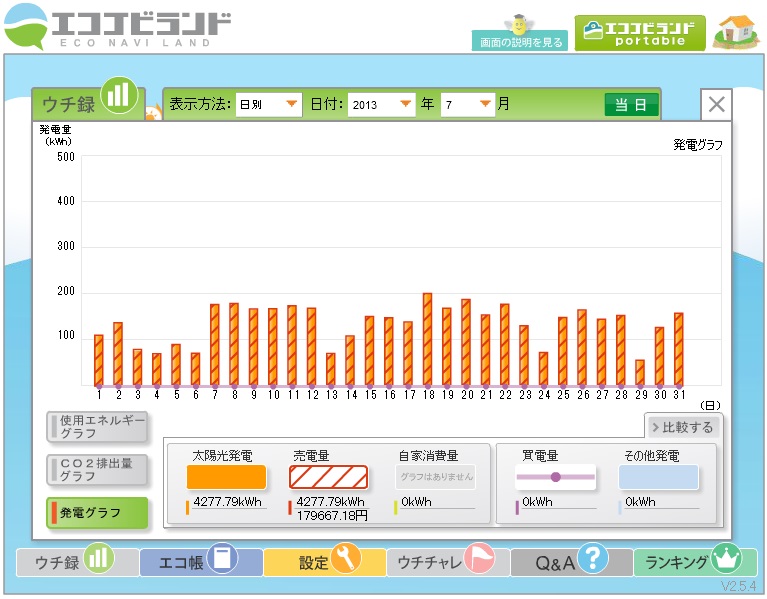This screenshot has height=599, width=767.
Task: Close the graph panel with X
Action: point(716,104)
